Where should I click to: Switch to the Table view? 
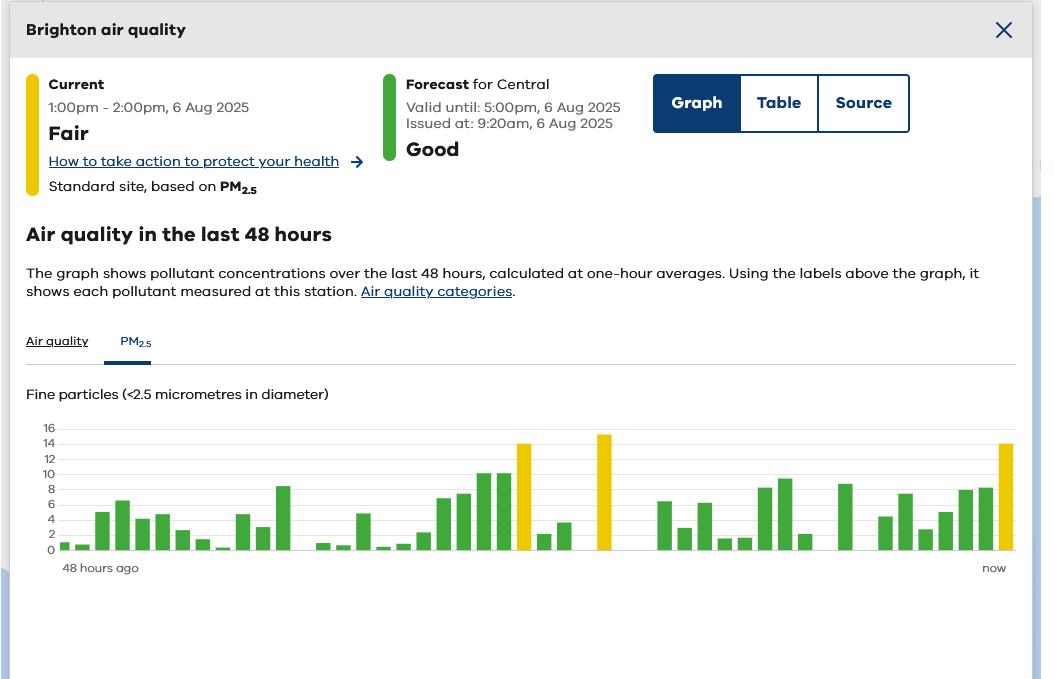tap(779, 104)
